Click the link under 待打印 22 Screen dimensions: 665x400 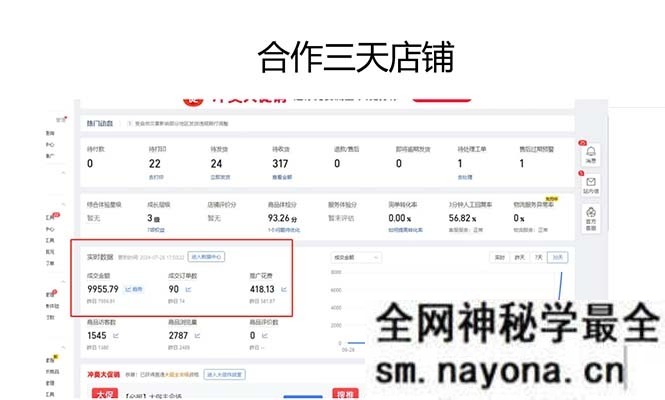pos(156,177)
